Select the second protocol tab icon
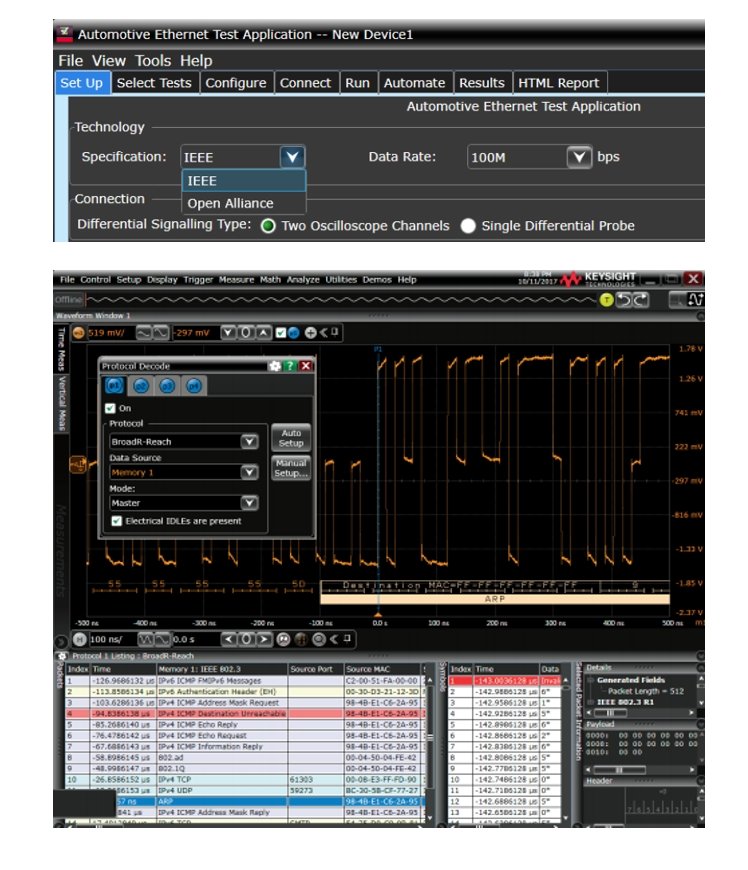The image size is (748, 870). click(140, 385)
